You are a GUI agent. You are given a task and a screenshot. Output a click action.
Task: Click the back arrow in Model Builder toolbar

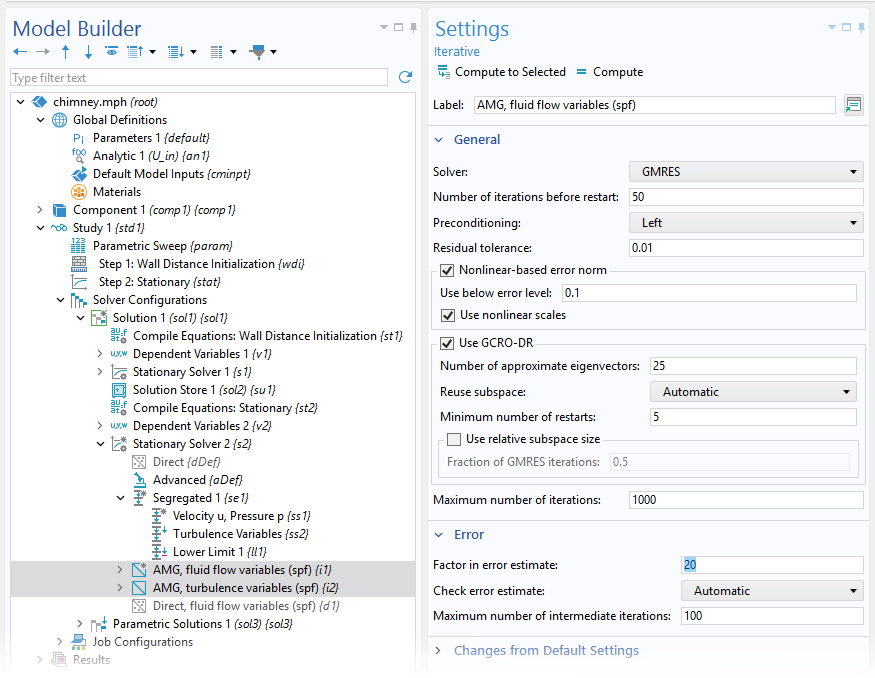(x=20, y=52)
